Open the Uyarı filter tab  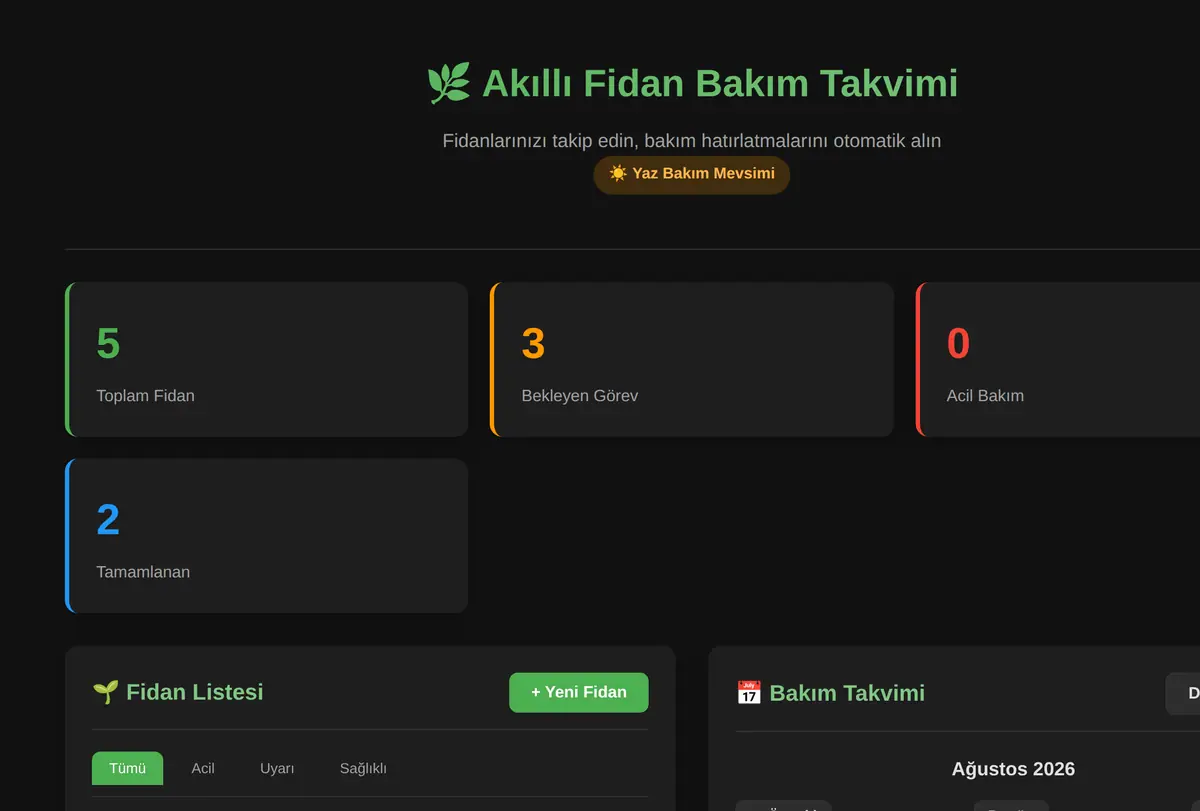click(x=277, y=768)
